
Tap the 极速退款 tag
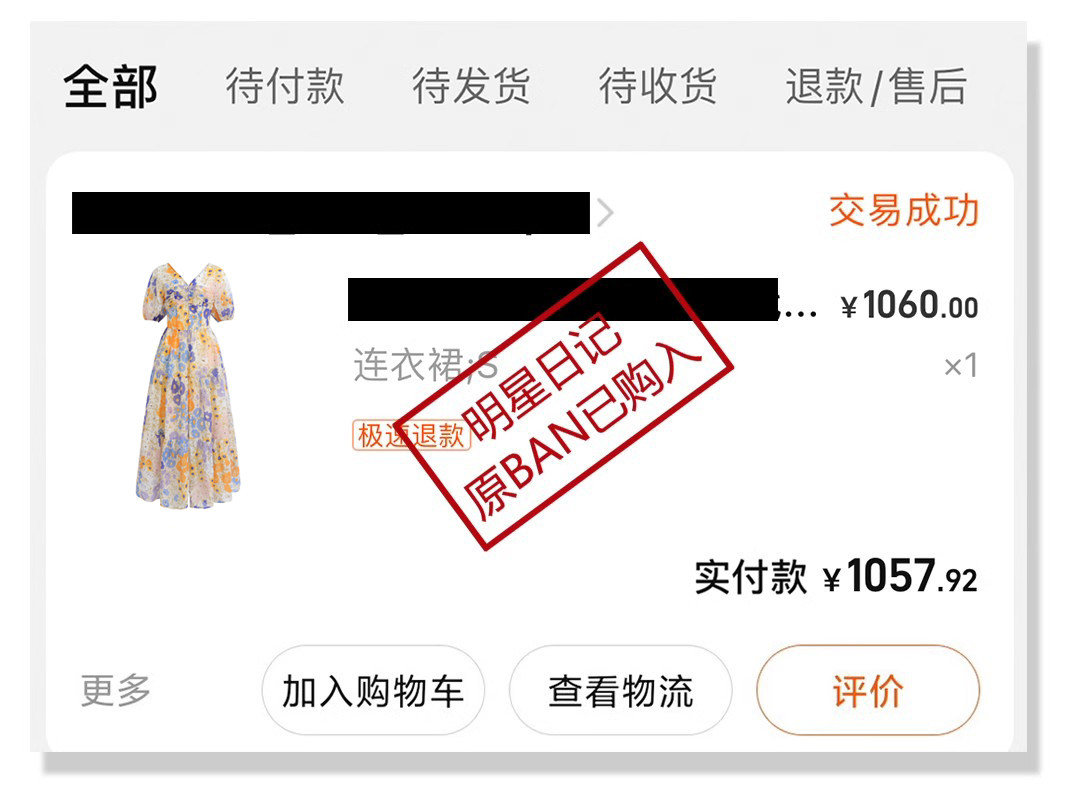pos(410,435)
